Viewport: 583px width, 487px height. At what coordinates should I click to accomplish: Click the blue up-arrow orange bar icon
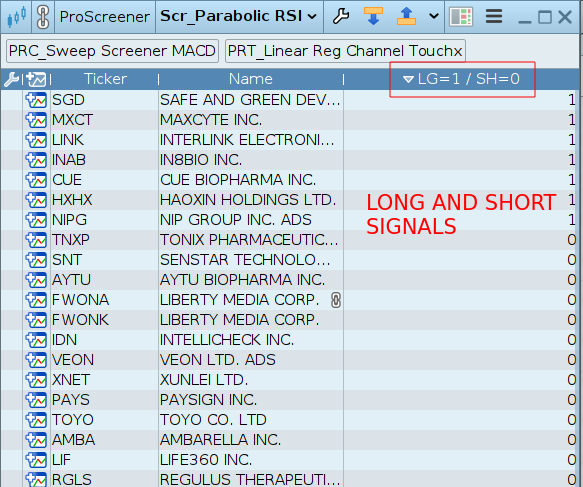pos(406,16)
